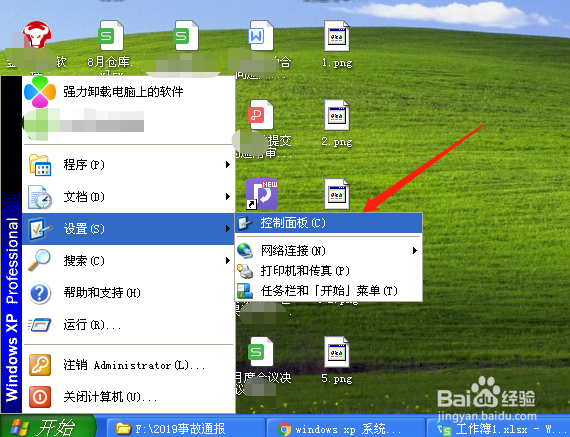Click the colorful clover uninstall software icon

pos(40,92)
